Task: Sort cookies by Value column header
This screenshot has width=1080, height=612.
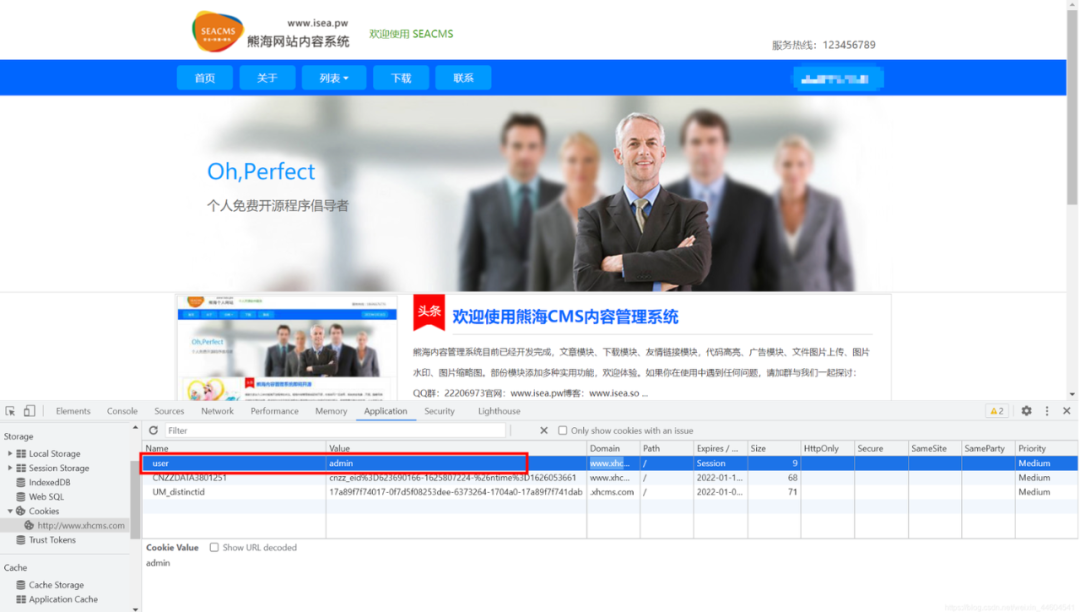Action: [x=456, y=448]
